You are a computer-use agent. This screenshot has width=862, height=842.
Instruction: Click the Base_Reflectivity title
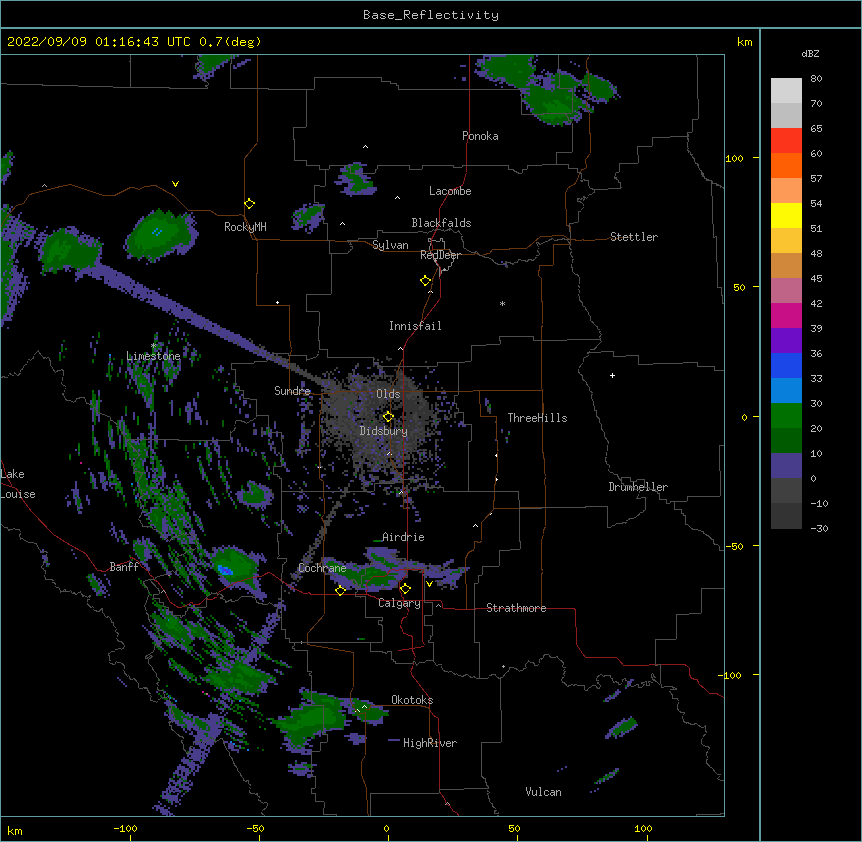point(431,15)
